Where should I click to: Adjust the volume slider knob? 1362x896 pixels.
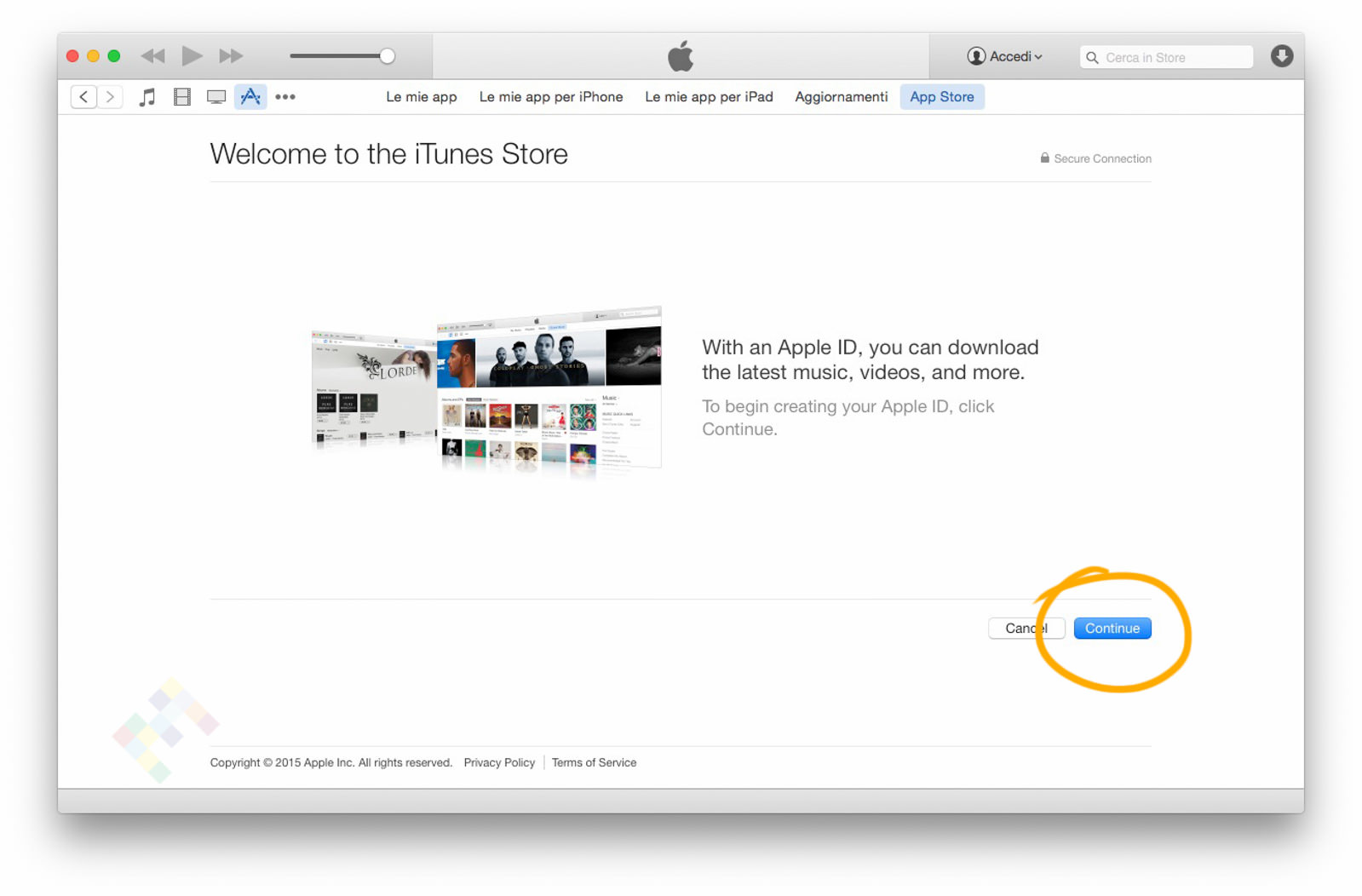click(387, 56)
